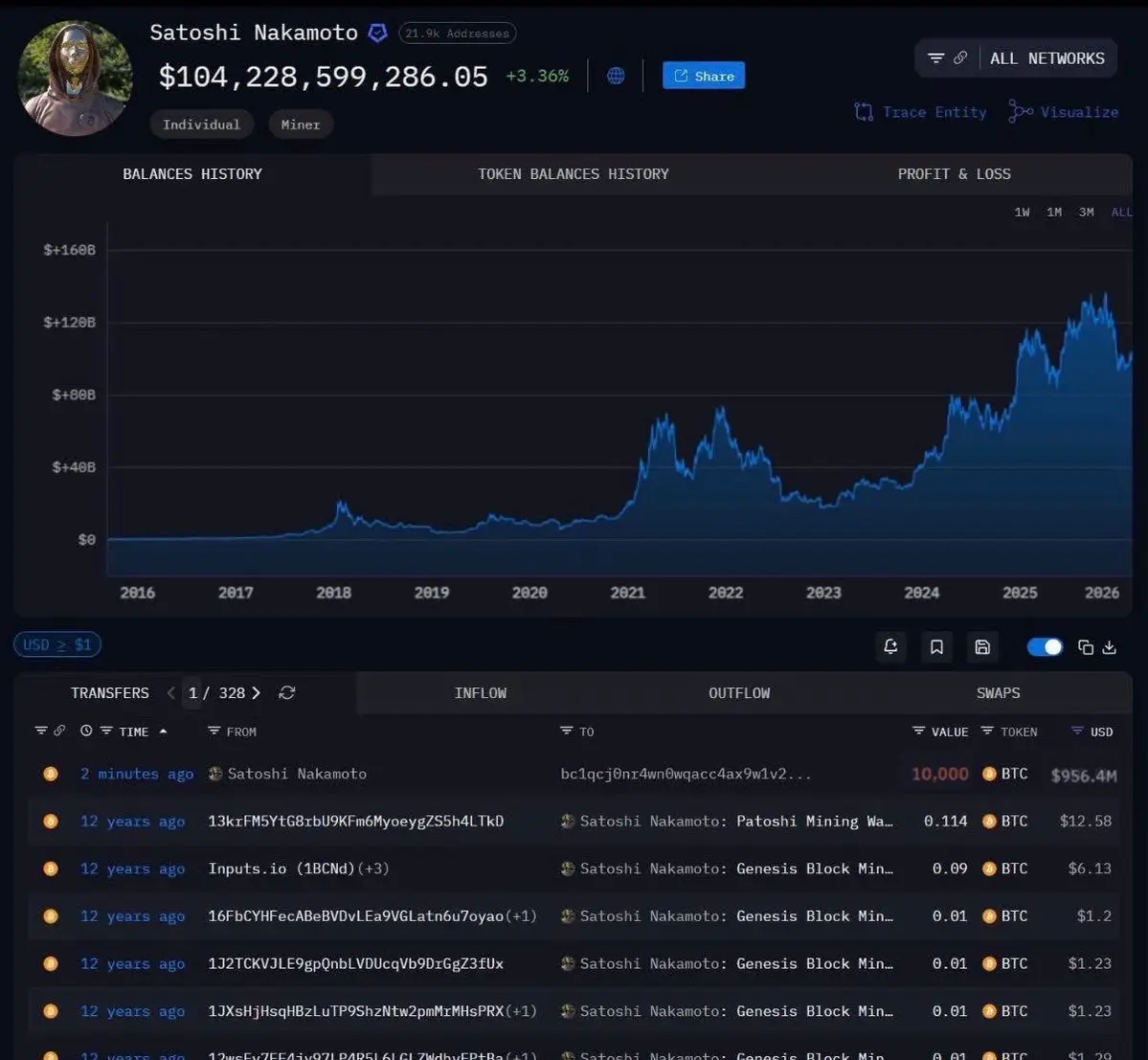Viewport: 1148px width, 1060px height.
Task: Toggle the blue switch above the transfers table
Action: click(1045, 647)
